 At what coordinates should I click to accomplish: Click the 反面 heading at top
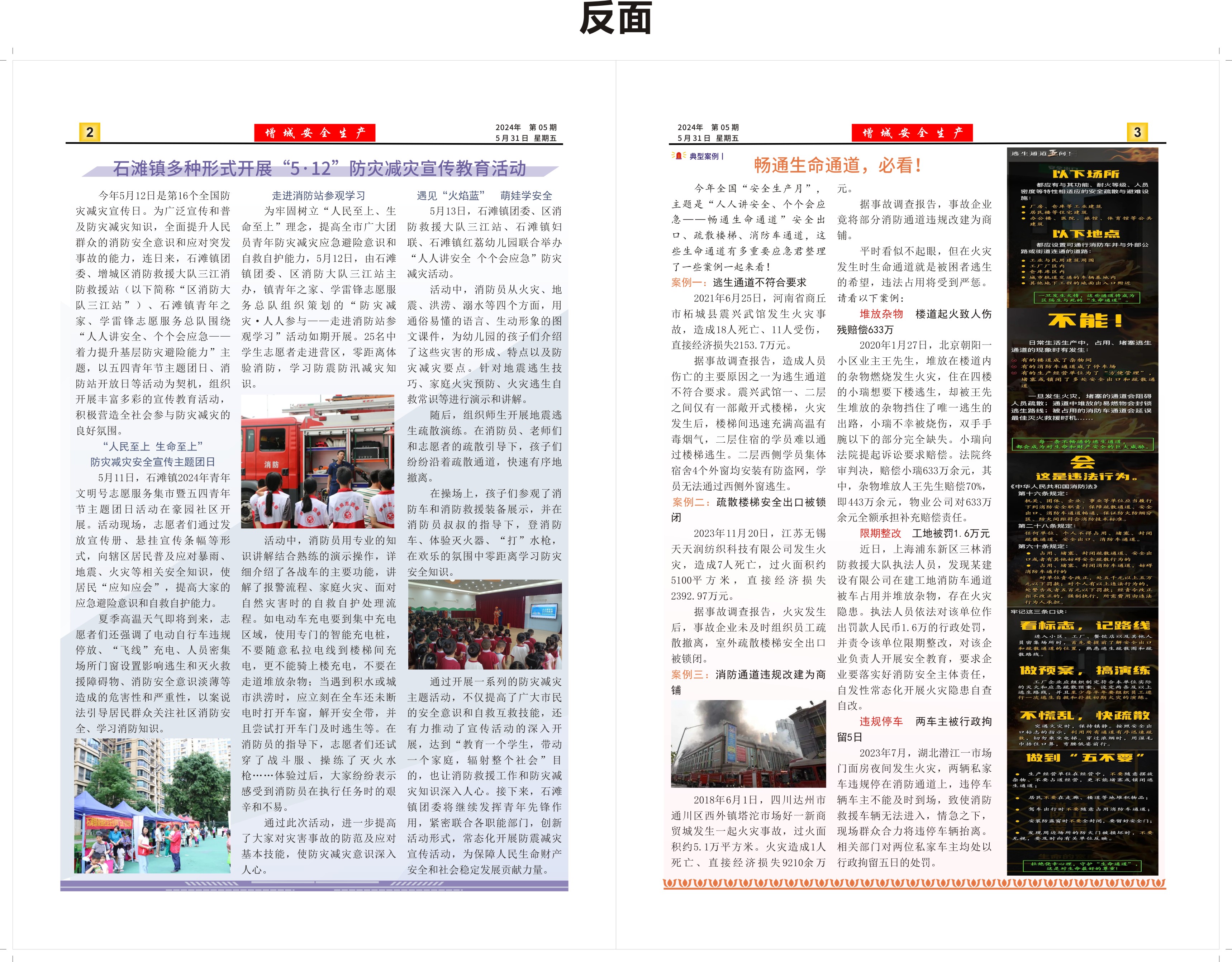616,18
